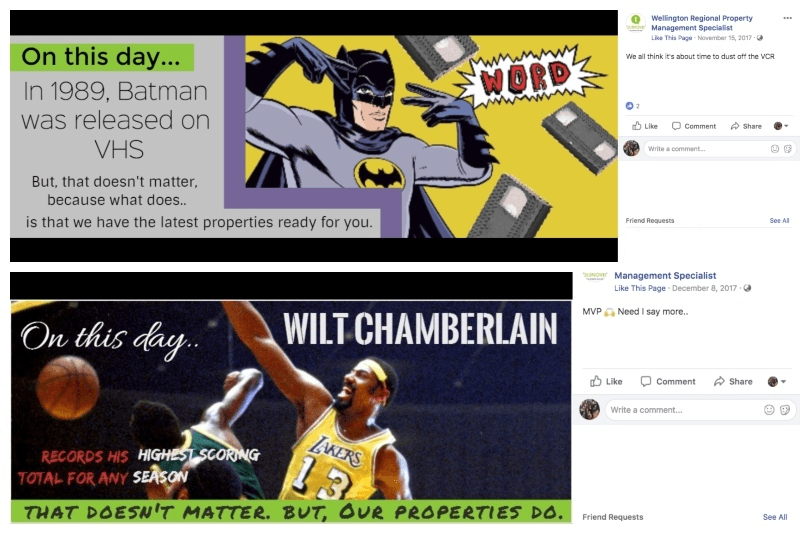
Task: Like the Wilt Chamberlain post
Action: (606, 381)
